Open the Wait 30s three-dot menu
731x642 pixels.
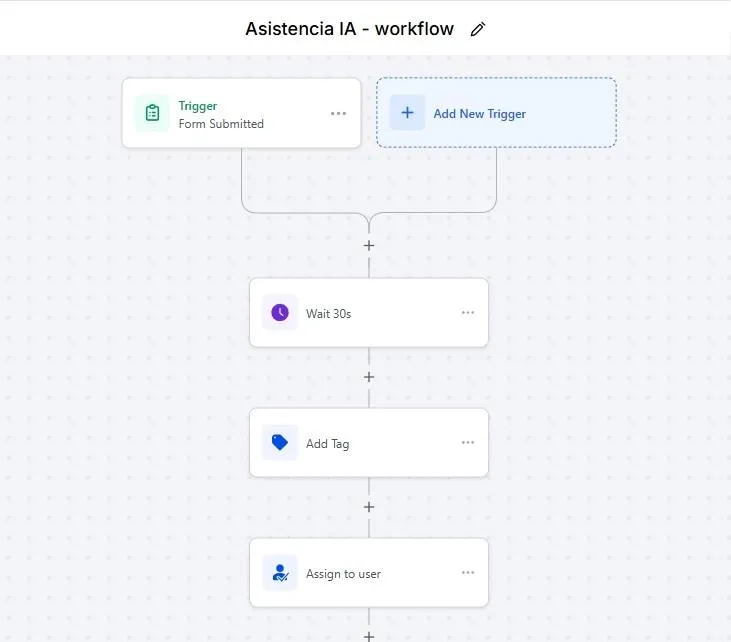468,313
